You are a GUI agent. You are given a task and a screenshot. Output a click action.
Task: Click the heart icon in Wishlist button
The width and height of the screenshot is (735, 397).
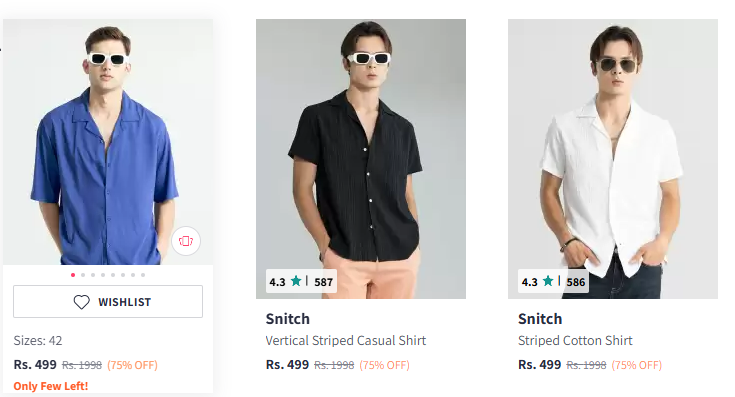point(81,302)
